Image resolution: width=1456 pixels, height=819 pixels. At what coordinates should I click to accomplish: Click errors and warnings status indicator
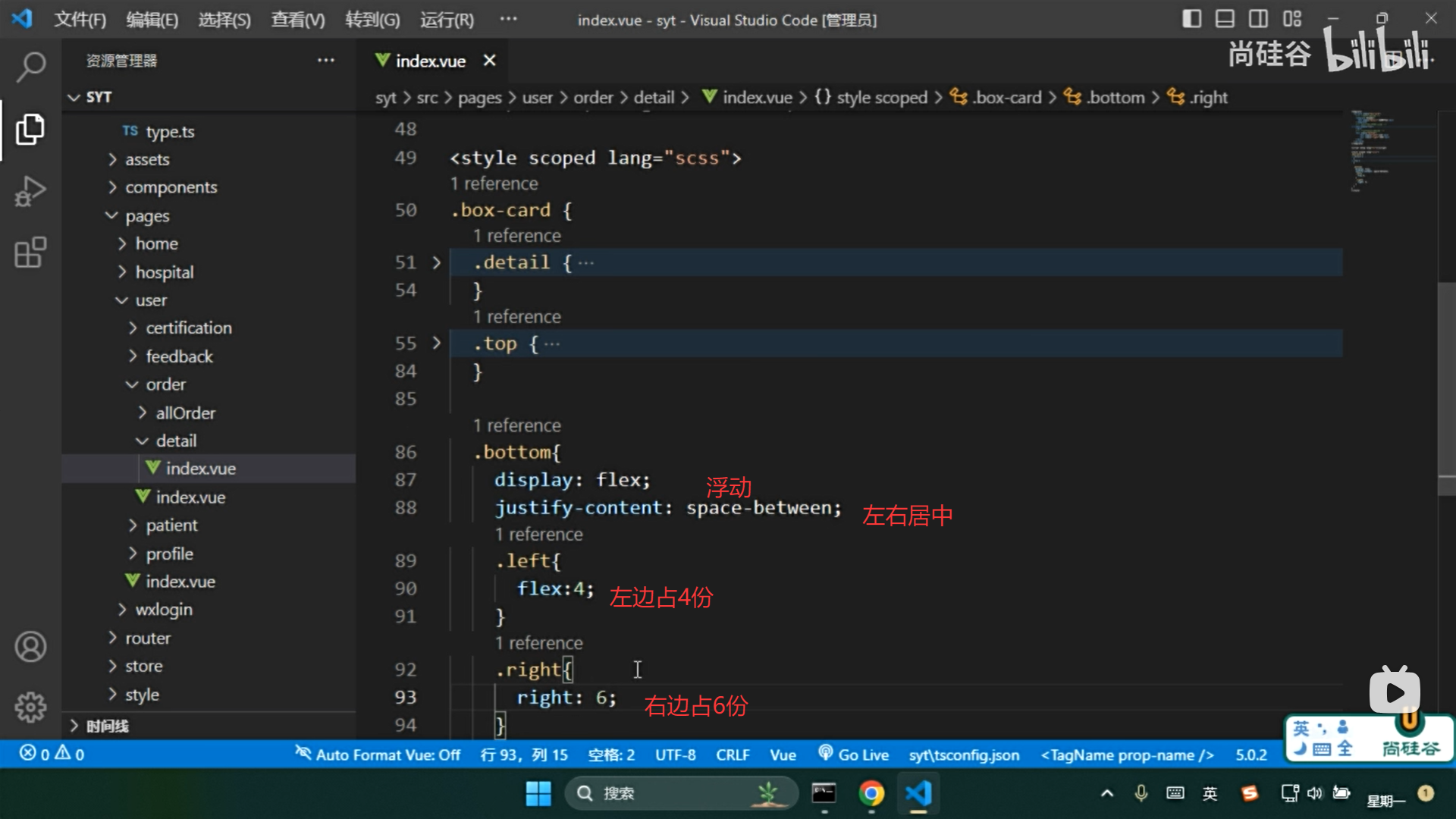pos(52,754)
